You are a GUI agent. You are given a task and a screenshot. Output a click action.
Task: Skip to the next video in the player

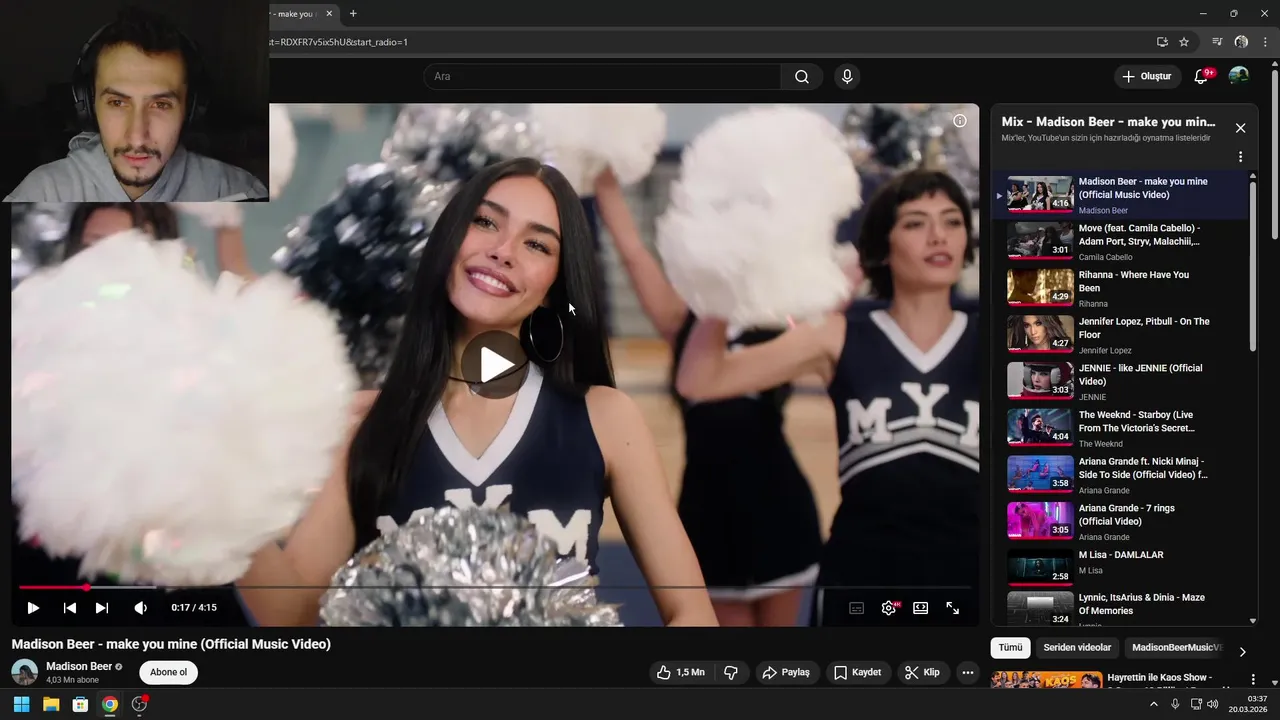tap(102, 607)
